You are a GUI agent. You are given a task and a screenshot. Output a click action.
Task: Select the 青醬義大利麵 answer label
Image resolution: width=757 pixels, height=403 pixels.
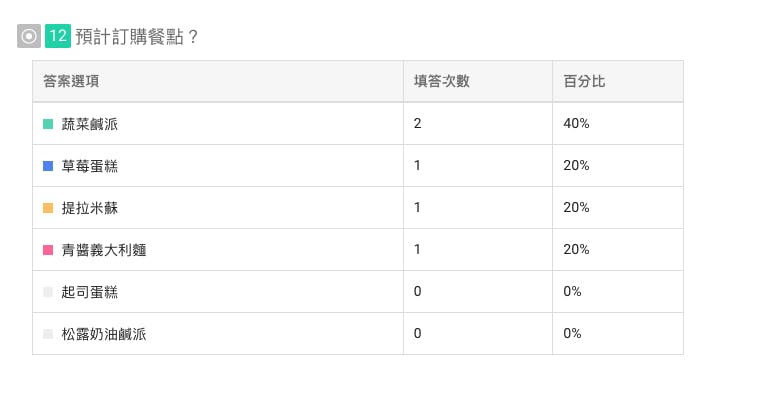[104, 250]
